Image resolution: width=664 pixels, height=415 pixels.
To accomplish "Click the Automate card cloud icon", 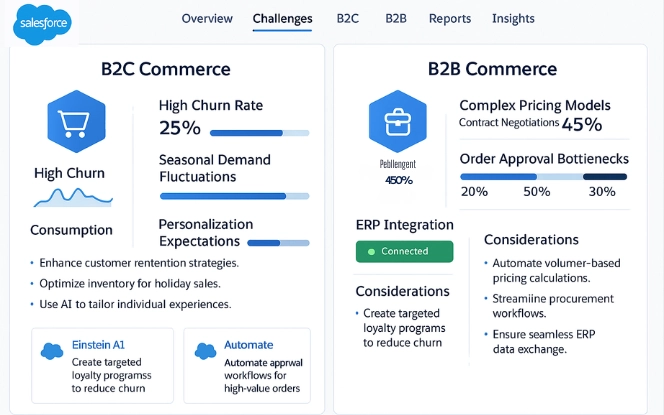I will (x=207, y=351).
